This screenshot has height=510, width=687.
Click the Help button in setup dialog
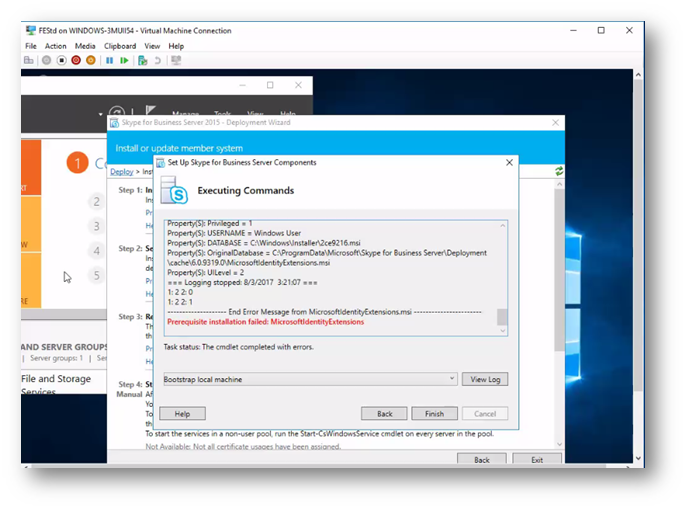(x=182, y=414)
